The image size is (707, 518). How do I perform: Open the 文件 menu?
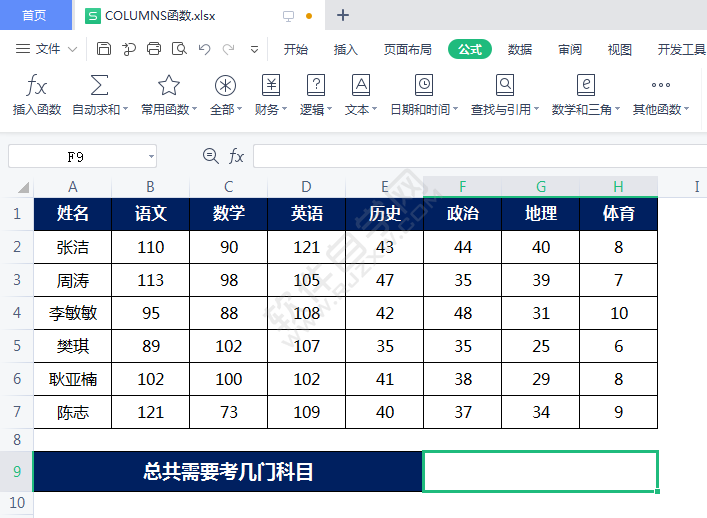click(x=48, y=49)
